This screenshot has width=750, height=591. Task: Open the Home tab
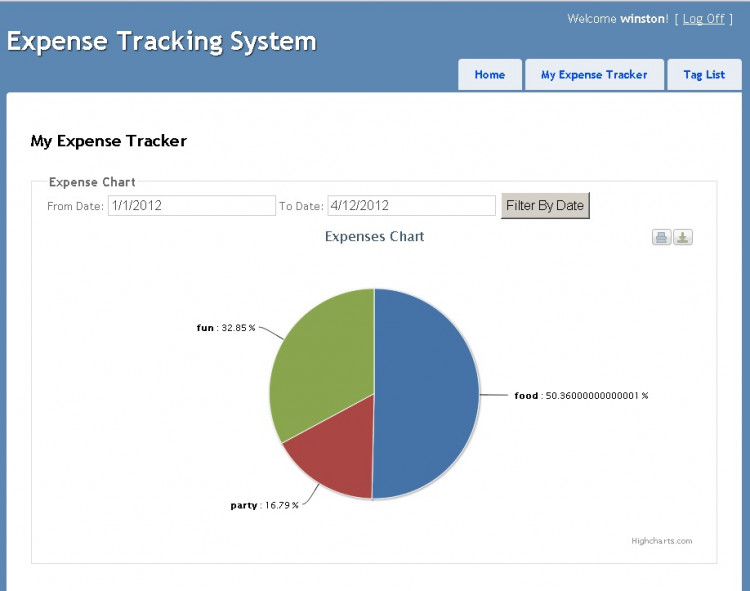(x=489, y=75)
